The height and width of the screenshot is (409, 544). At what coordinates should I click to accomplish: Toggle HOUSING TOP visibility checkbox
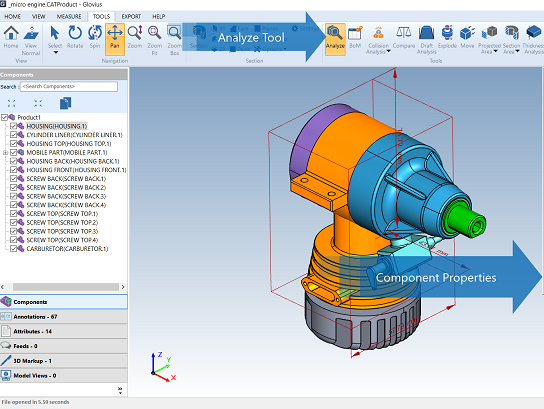13,144
